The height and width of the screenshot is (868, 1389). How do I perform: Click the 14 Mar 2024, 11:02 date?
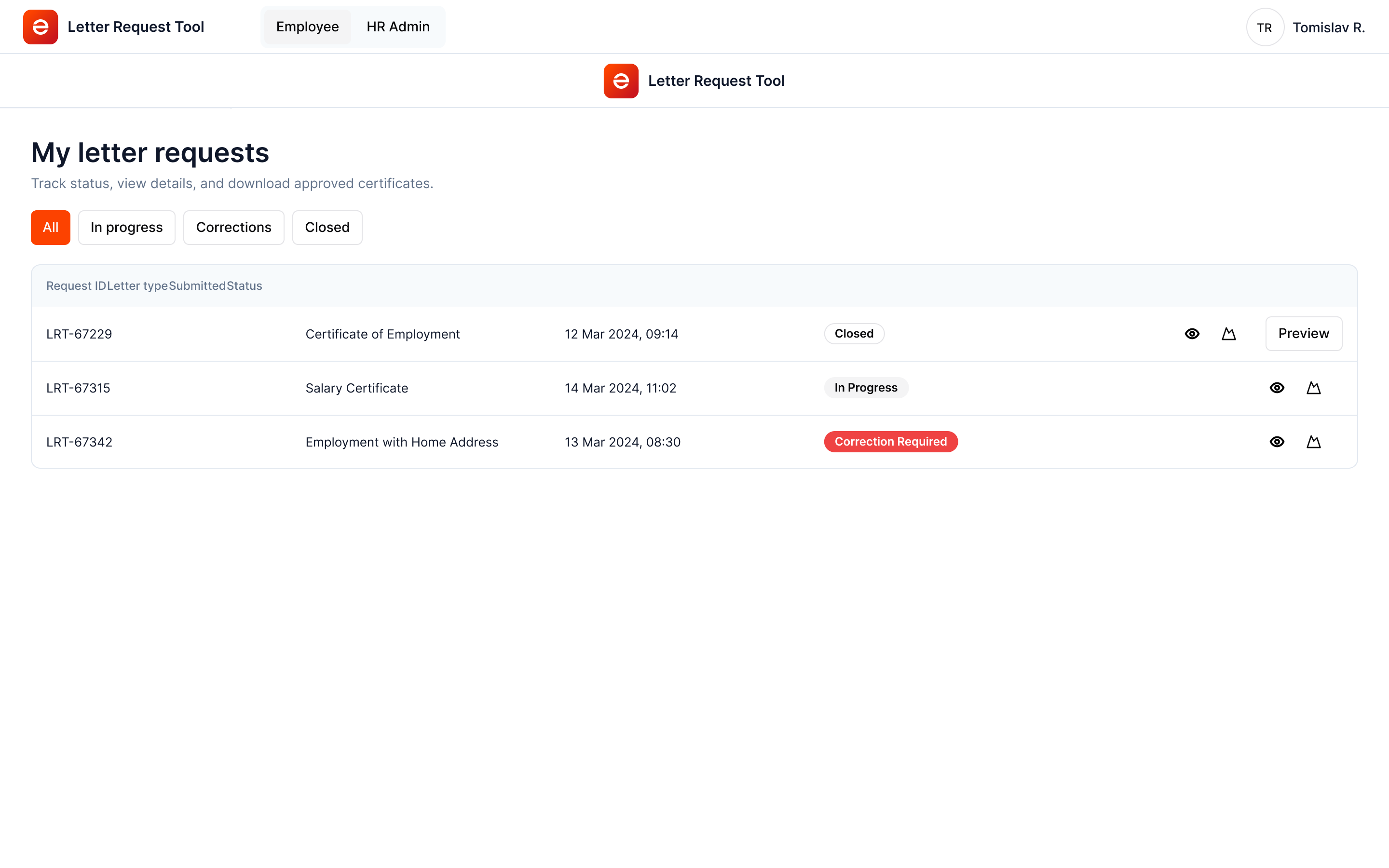click(620, 388)
